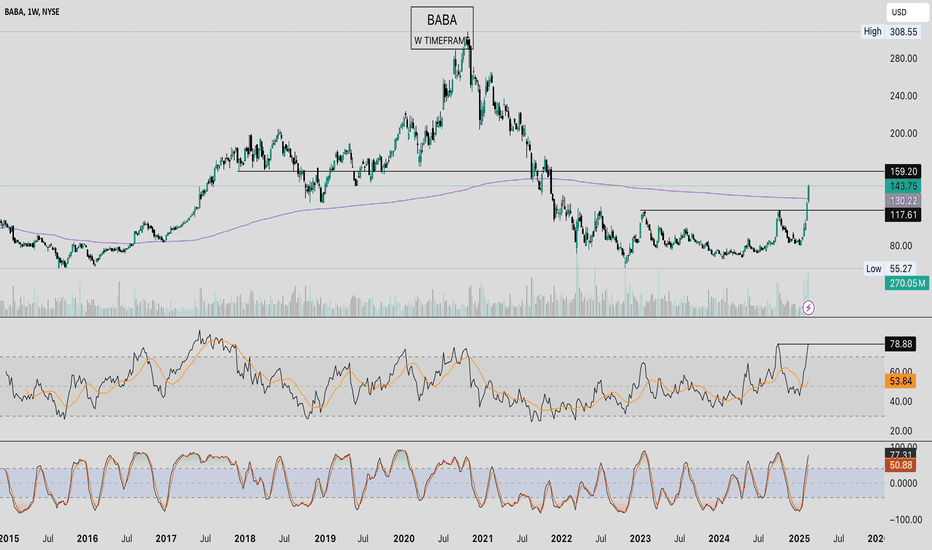Select the BABA, 1W, NYSE symbol label
Image resolution: width=932 pixels, height=550 pixels.
point(32,11)
